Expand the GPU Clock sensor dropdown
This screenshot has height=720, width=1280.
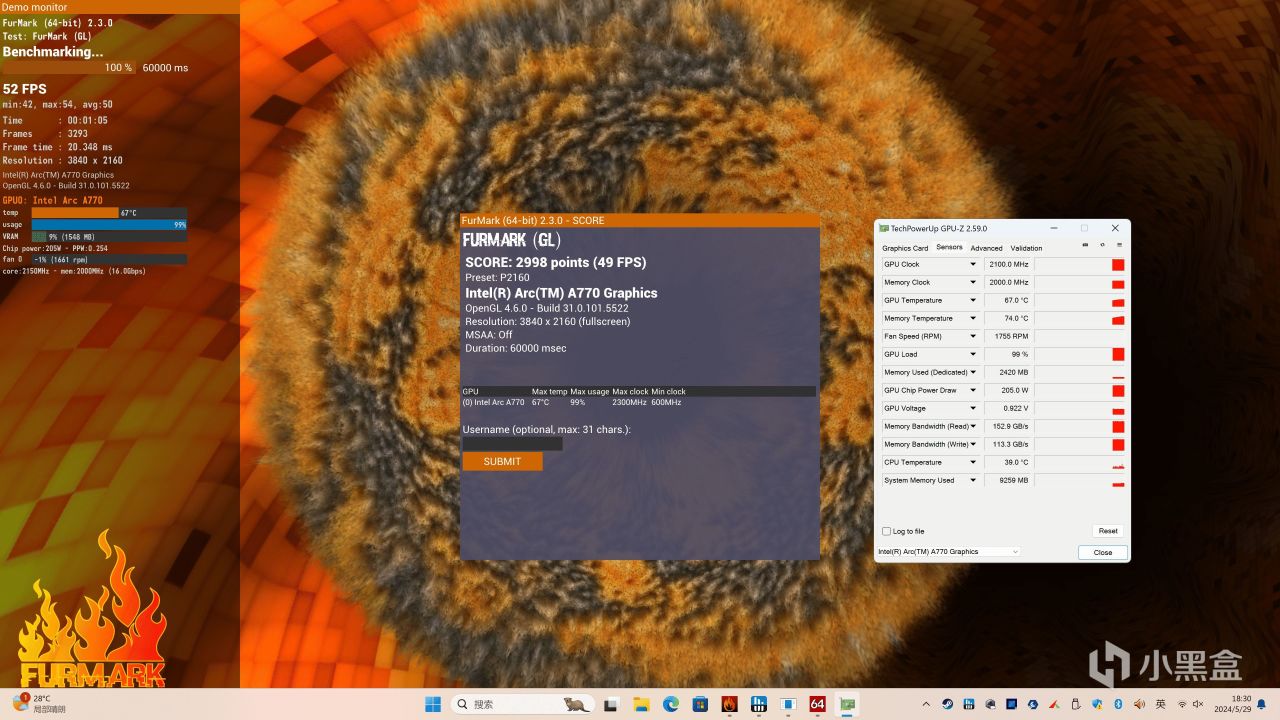(x=972, y=265)
